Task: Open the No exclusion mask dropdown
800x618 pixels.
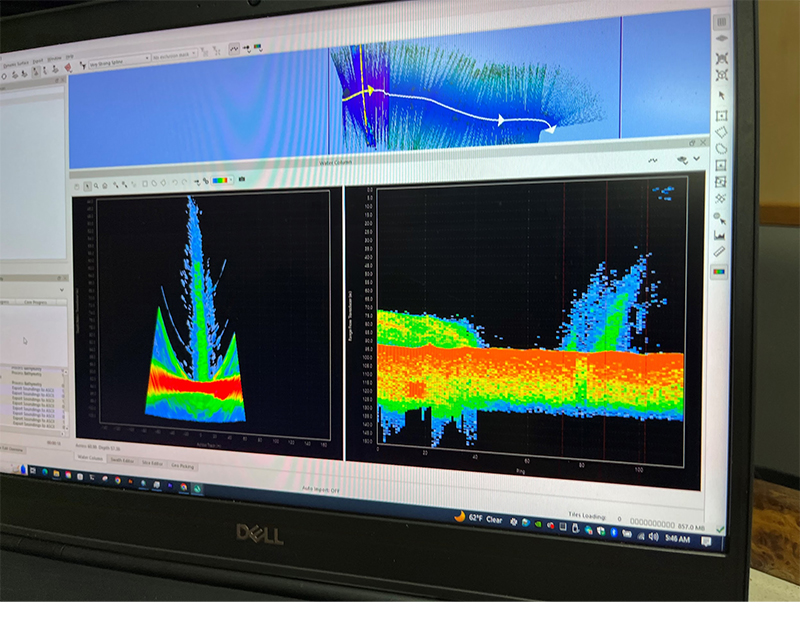Action: click(174, 55)
